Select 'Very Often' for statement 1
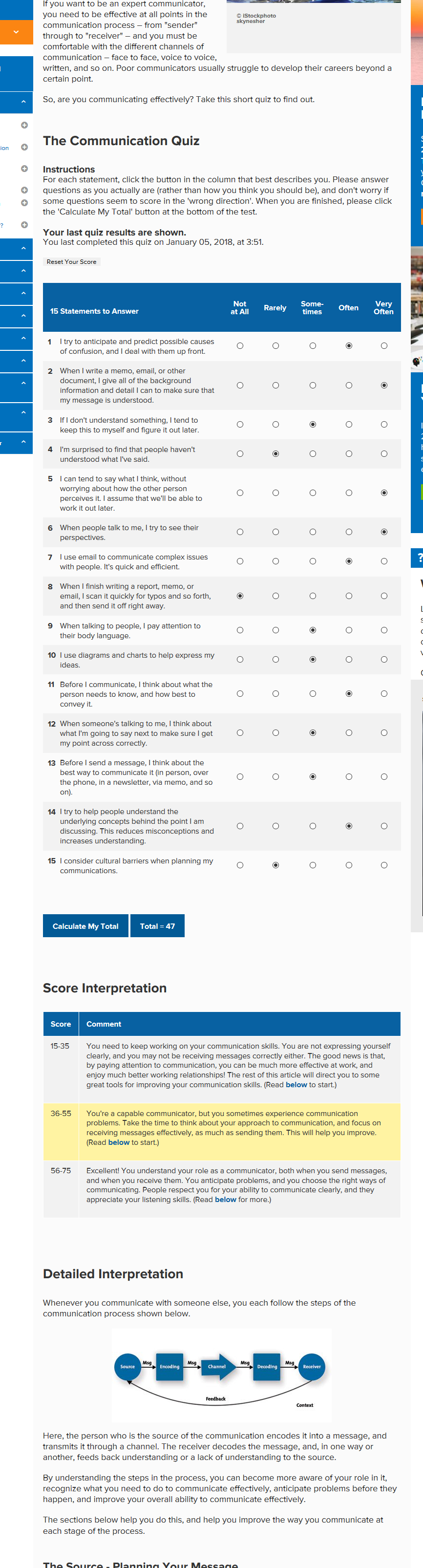Screen dimensions: 423x1568 tap(384, 346)
